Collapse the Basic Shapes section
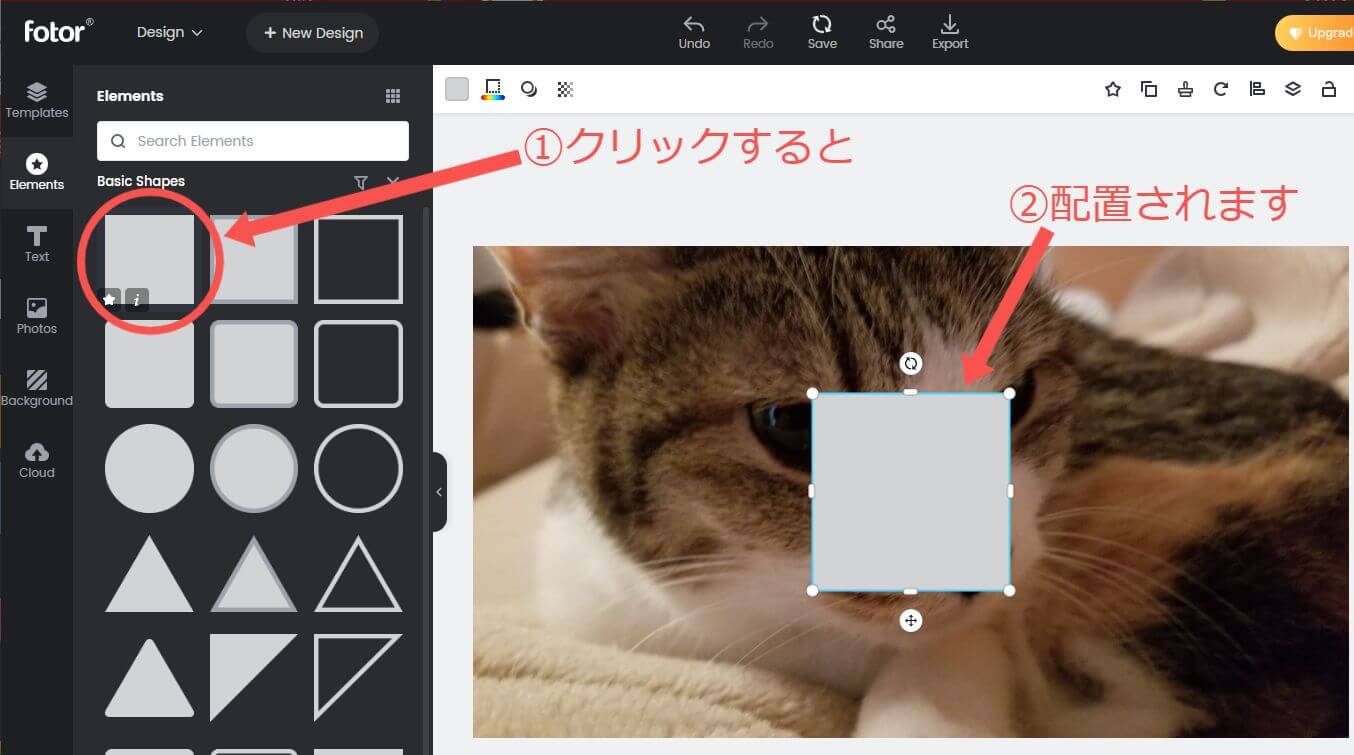 393,182
